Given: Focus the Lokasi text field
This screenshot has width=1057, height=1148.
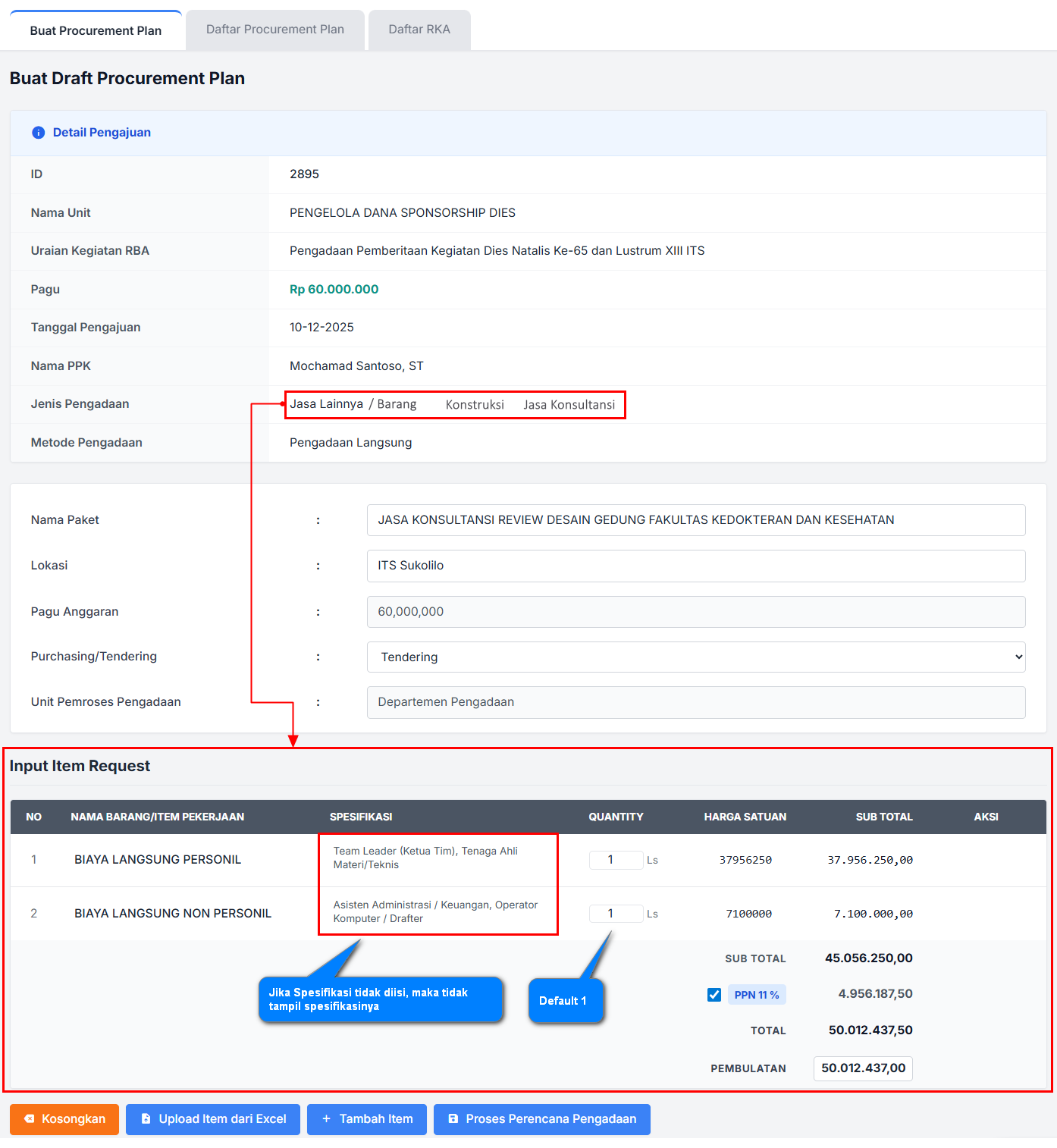Looking at the screenshot, I should (x=695, y=566).
